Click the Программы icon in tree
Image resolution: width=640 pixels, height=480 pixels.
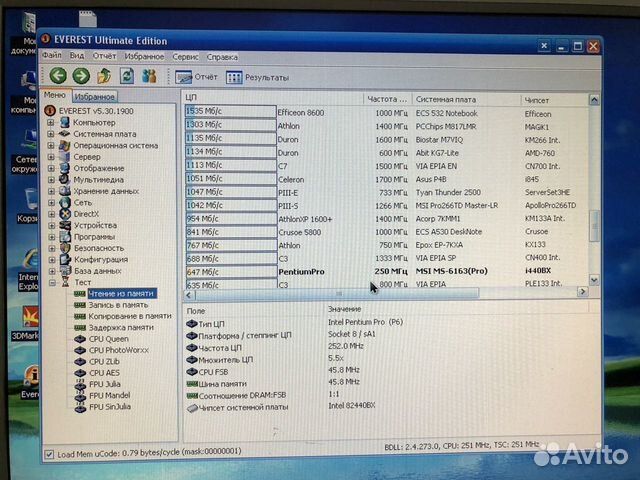(x=65, y=237)
